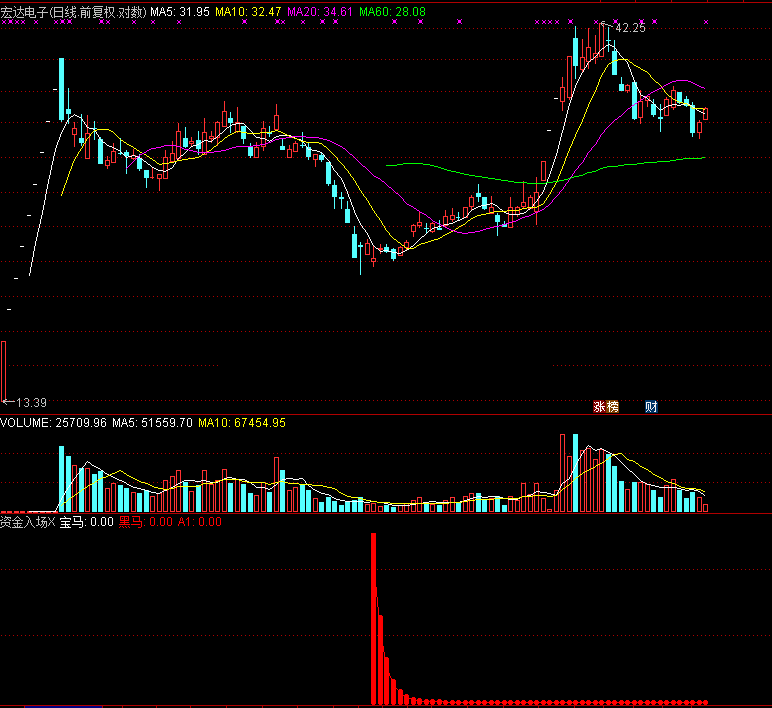This screenshot has height=708, width=772.
Task: Click the stock title 宏达电子(日线.前复权.对数)
Action: [74, 12]
